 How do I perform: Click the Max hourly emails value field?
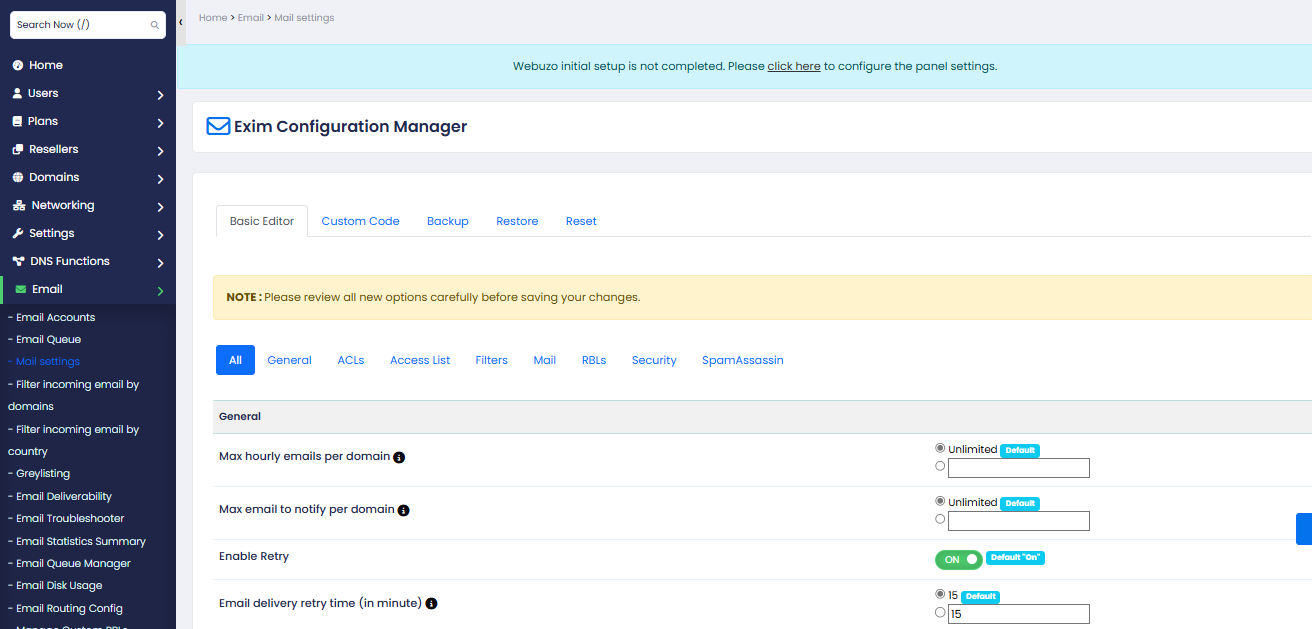point(1018,468)
